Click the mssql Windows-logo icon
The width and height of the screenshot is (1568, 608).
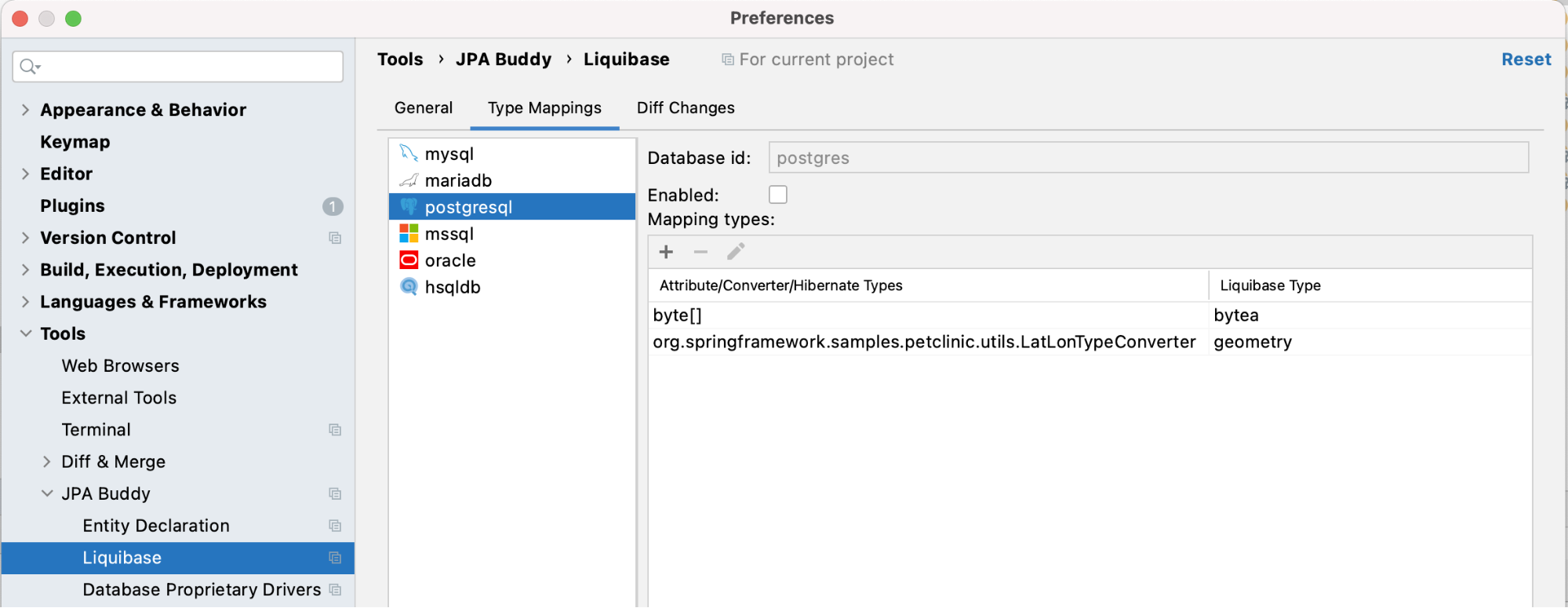[409, 233]
